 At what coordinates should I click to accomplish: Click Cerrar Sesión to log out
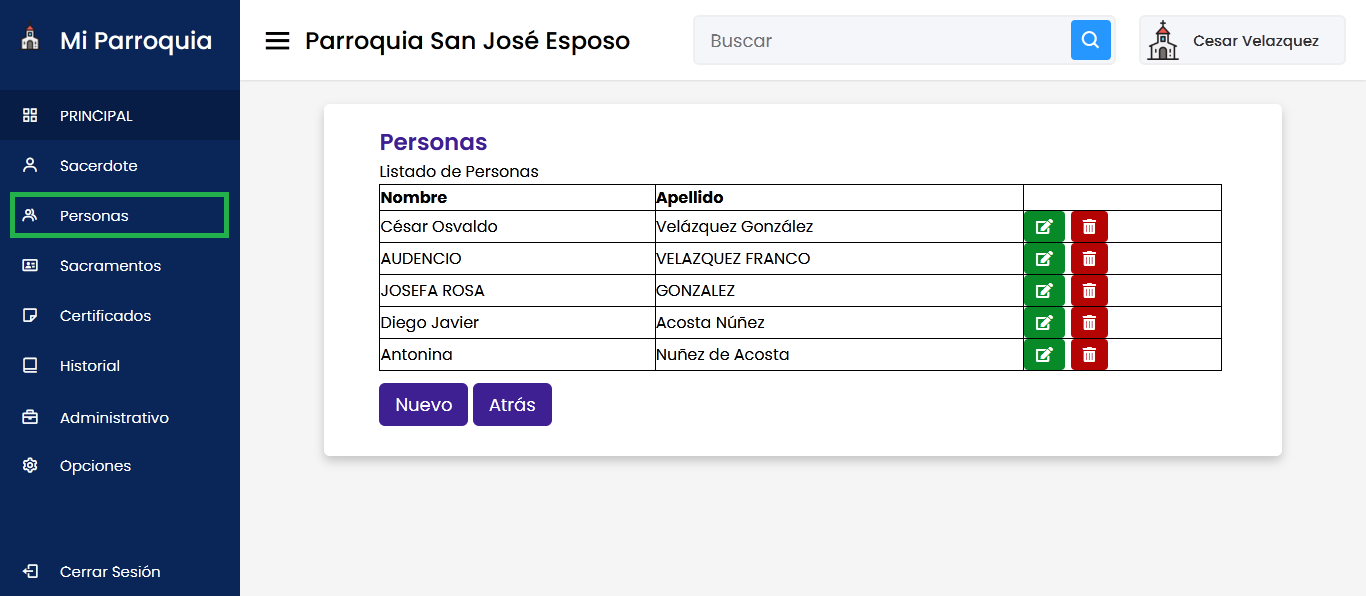tap(109, 572)
